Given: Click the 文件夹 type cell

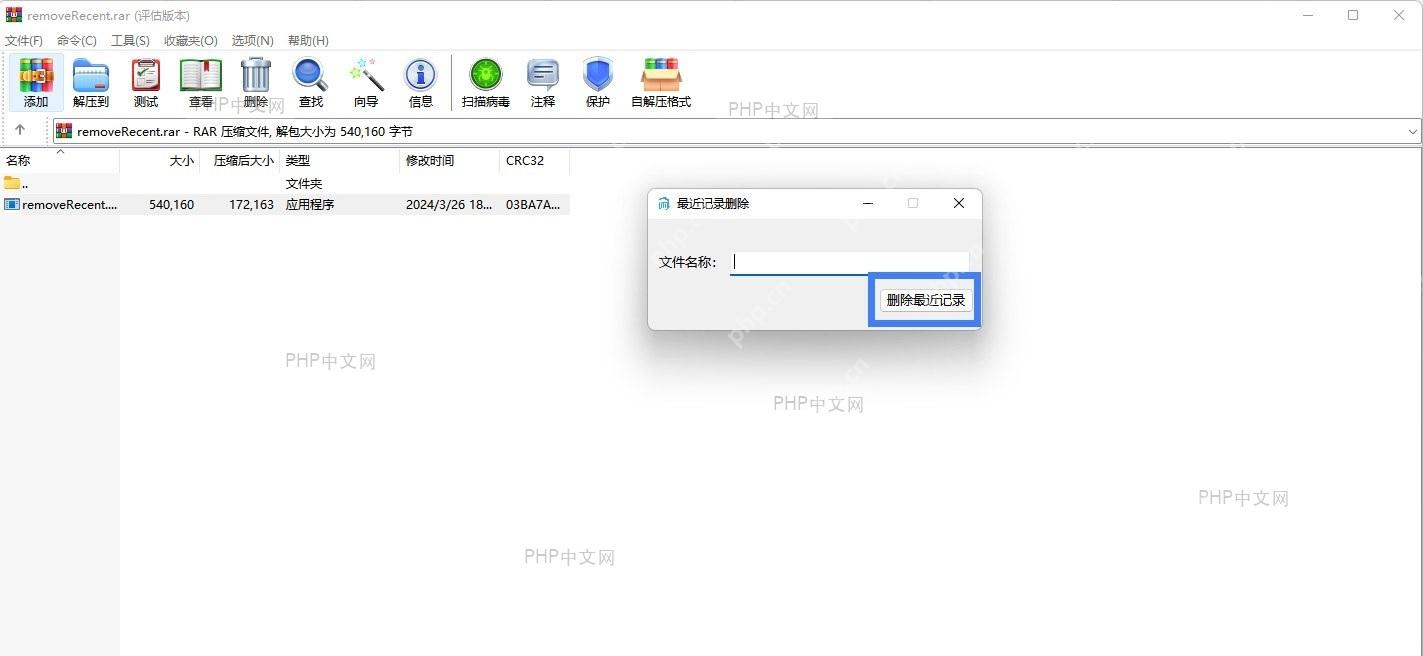Looking at the screenshot, I should click(x=304, y=183).
